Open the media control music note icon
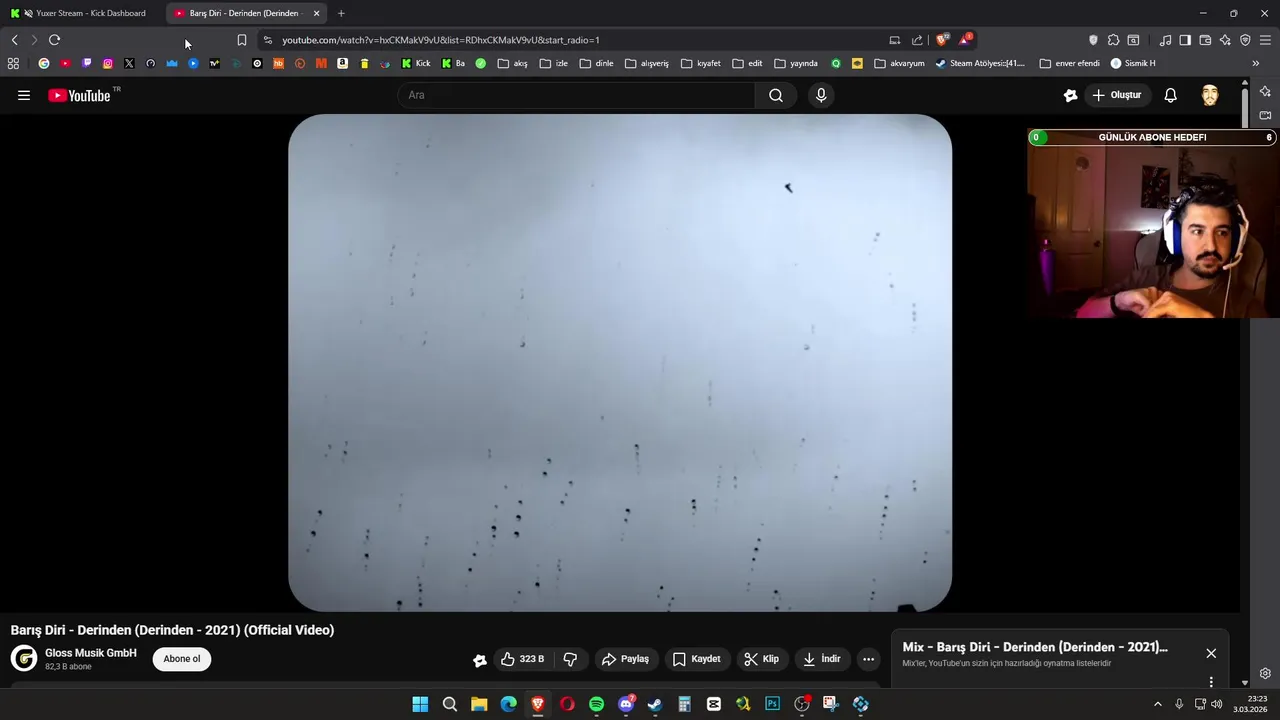 pos(1165,40)
